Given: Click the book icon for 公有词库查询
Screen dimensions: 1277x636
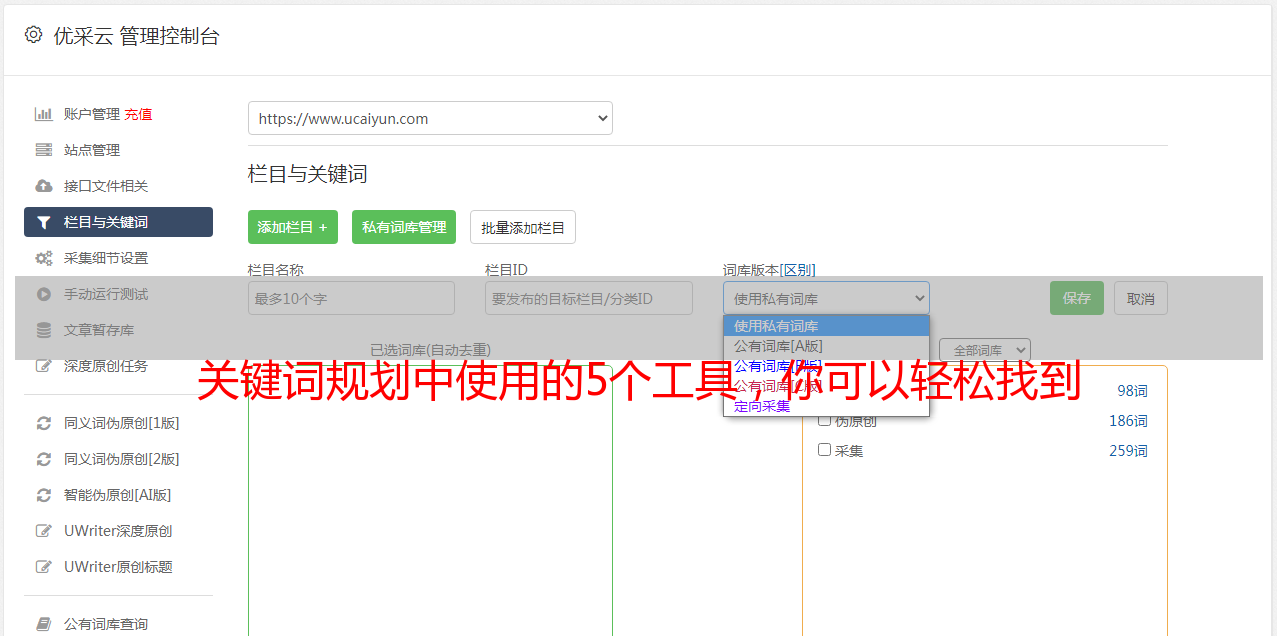Looking at the screenshot, I should tap(44, 624).
